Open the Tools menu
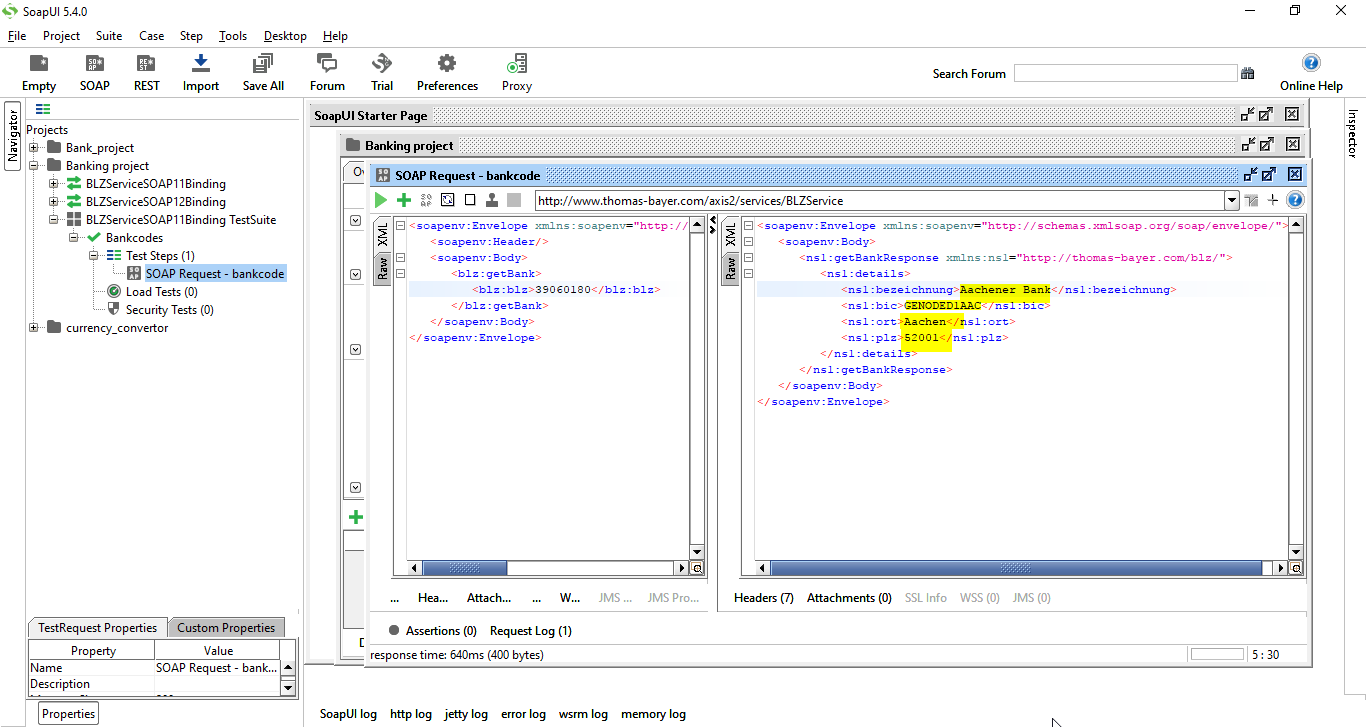Screen dimensions: 1366x727 point(233,35)
